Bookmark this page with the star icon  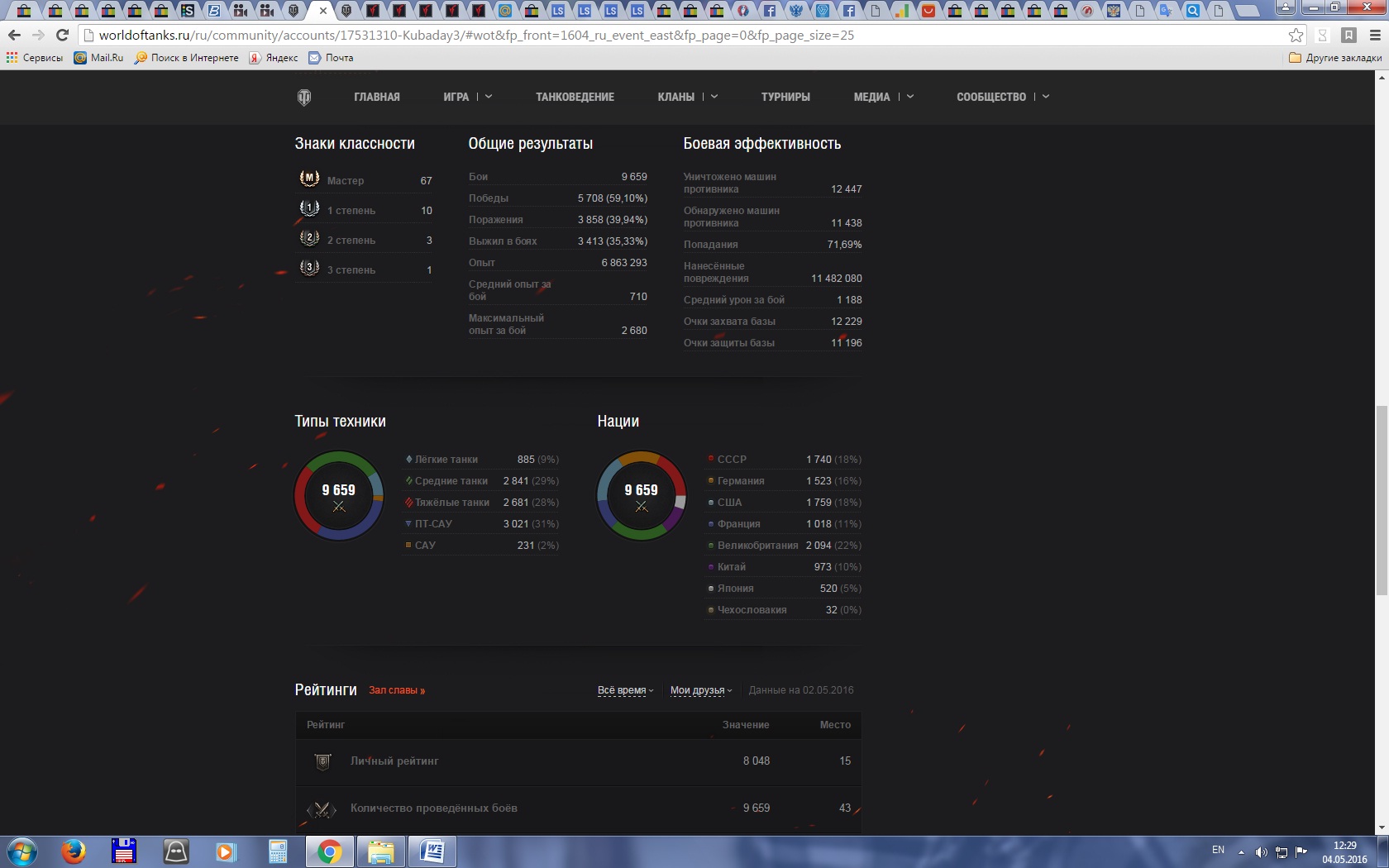pos(1296,35)
